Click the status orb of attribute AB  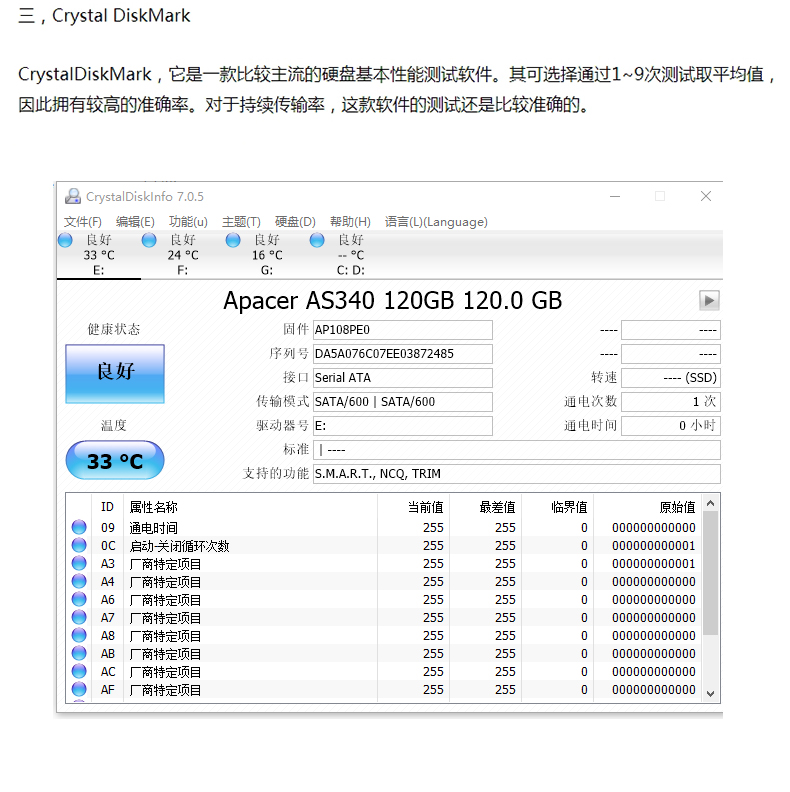(x=79, y=653)
